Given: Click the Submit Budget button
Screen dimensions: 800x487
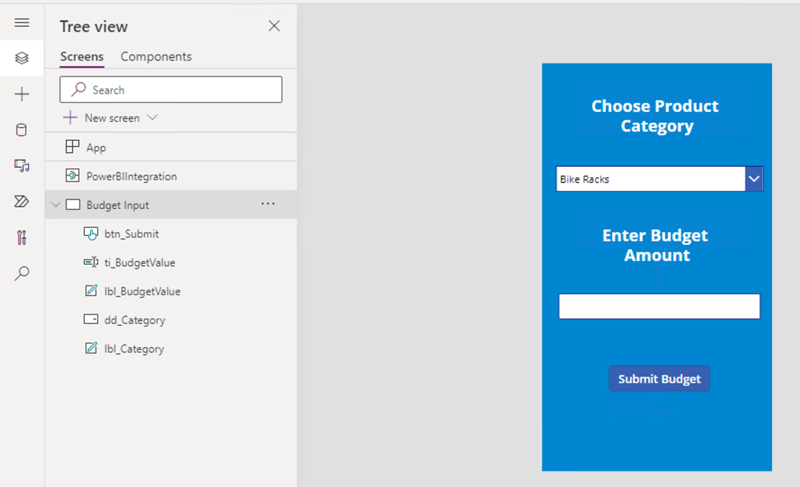Looking at the screenshot, I should click(659, 379).
